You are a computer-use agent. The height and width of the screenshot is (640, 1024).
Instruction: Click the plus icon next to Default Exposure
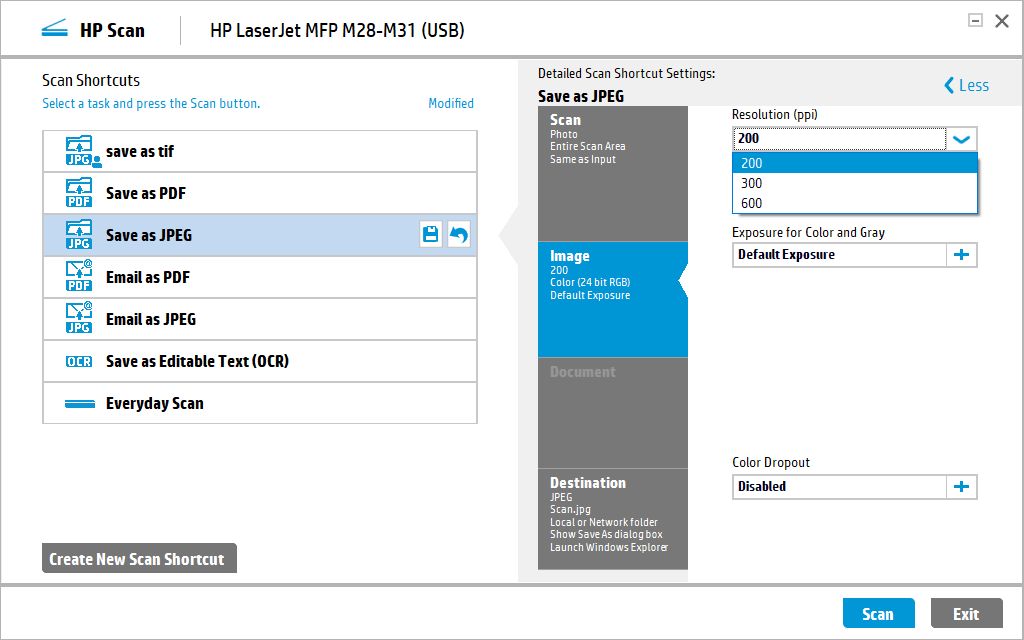[961, 255]
